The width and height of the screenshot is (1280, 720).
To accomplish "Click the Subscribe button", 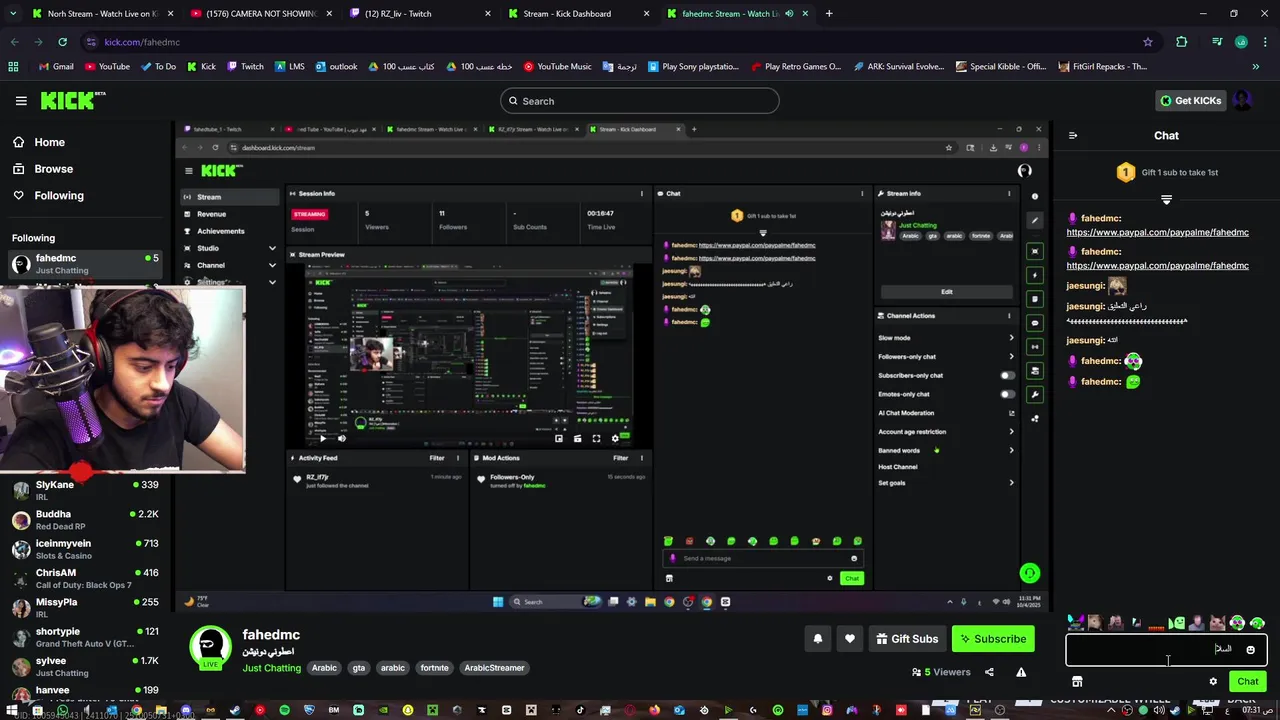I will pos(993,639).
